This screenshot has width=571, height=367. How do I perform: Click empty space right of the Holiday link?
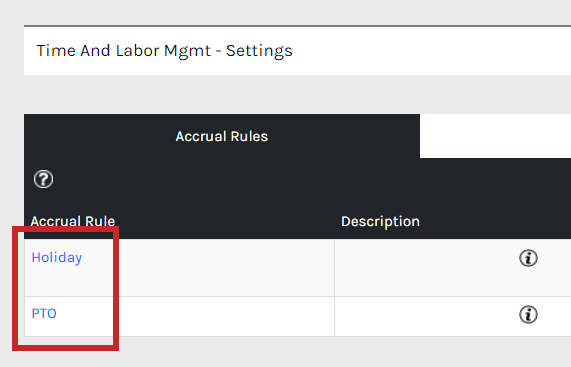208,268
